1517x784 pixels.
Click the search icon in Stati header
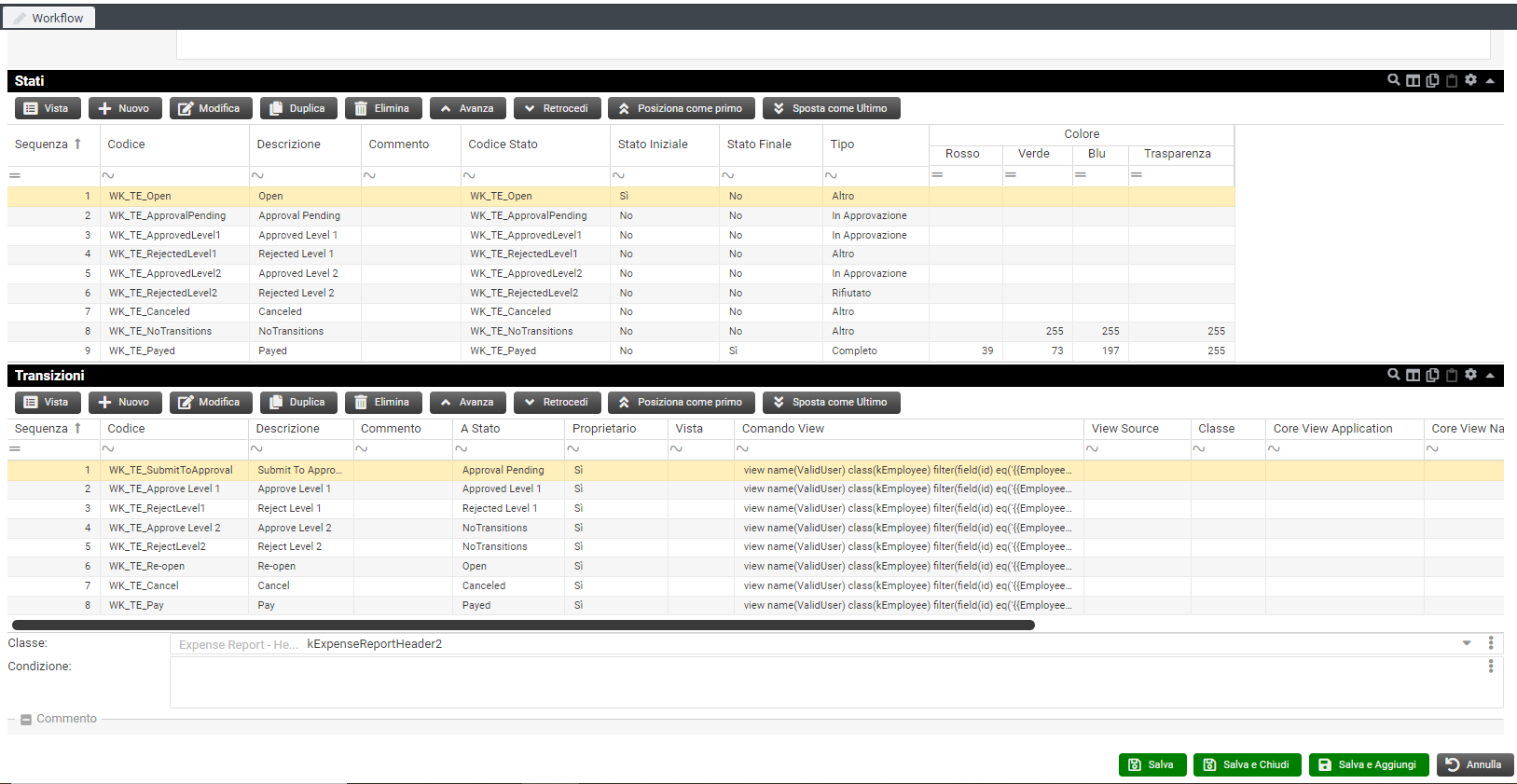click(1393, 80)
